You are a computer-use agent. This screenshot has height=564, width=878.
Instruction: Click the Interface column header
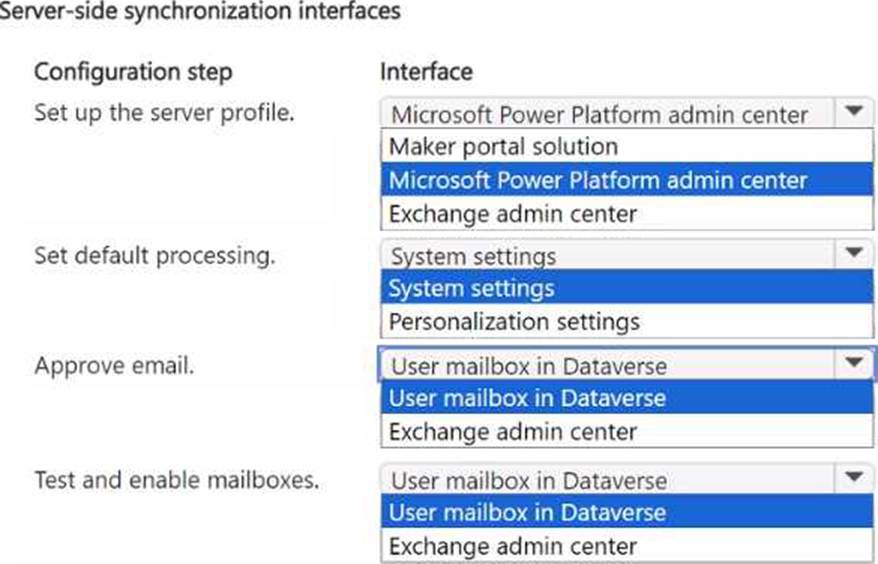point(426,72)
